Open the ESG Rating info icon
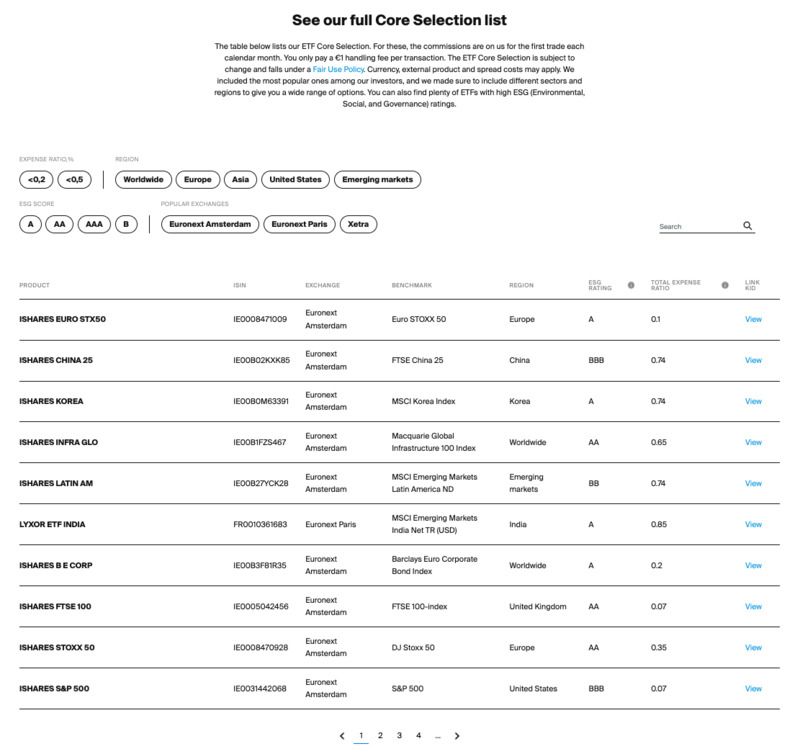 click(x=631, y=285)
